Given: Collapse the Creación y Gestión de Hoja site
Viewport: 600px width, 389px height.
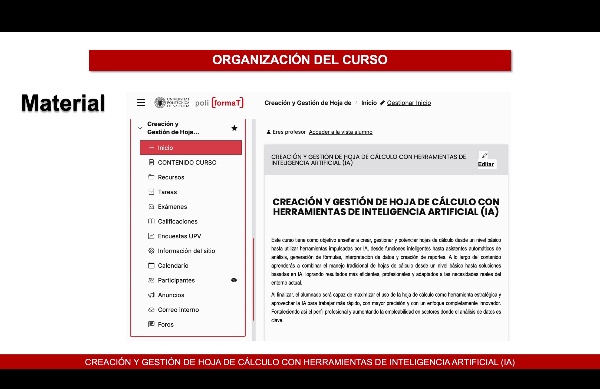Looking at the screenshot, I should (x=140, y=128).
